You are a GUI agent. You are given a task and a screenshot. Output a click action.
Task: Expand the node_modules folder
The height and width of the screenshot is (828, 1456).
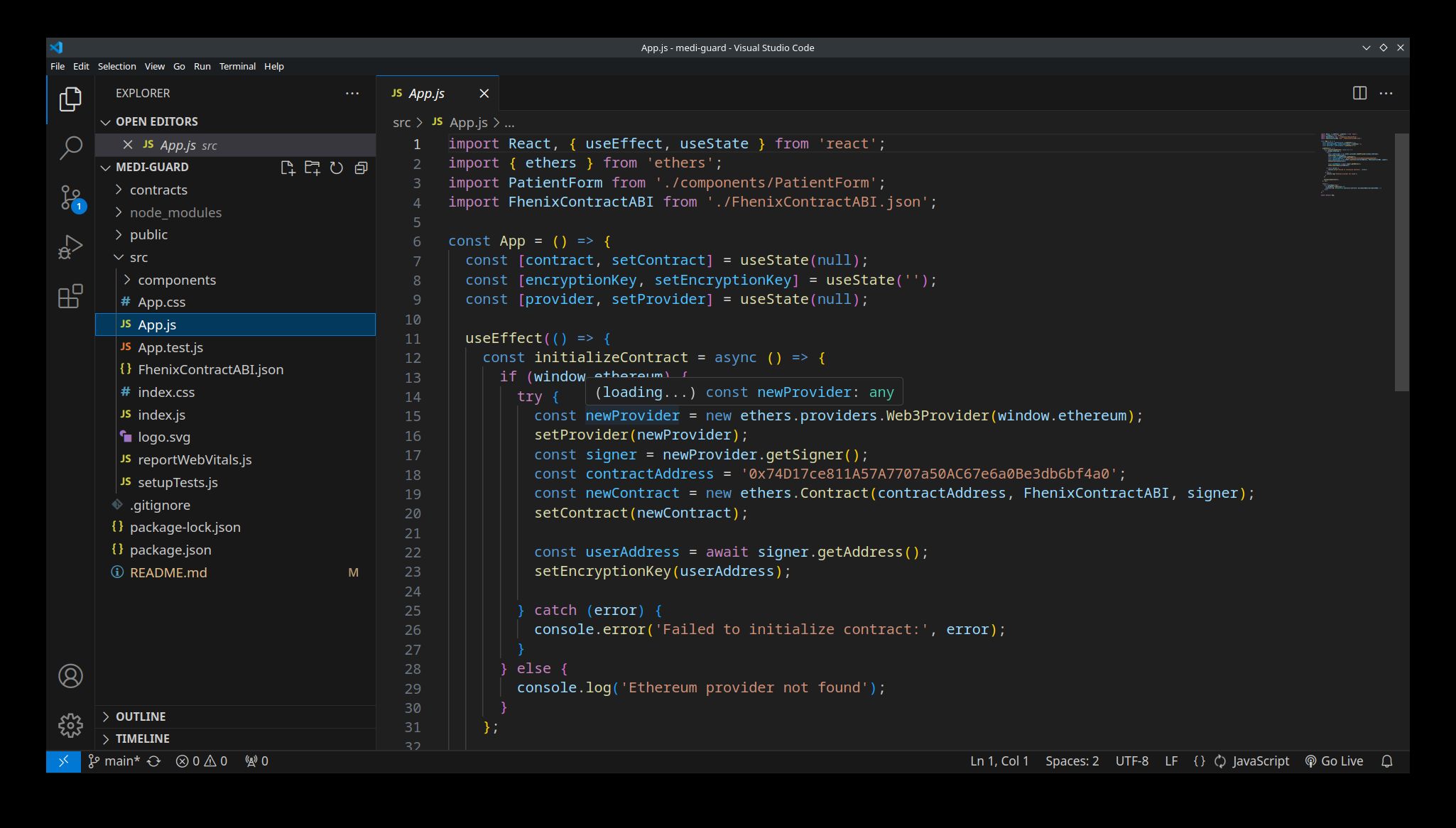pos(235,212)
